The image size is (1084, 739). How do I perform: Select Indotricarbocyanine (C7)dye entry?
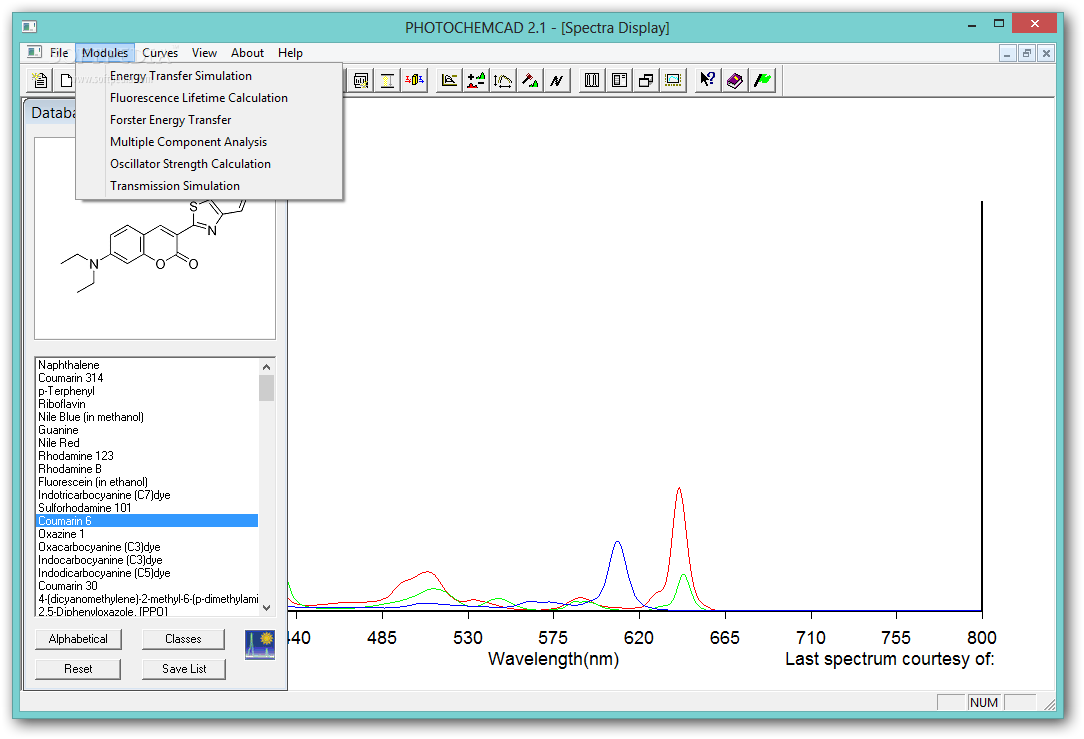click(147, 495)
